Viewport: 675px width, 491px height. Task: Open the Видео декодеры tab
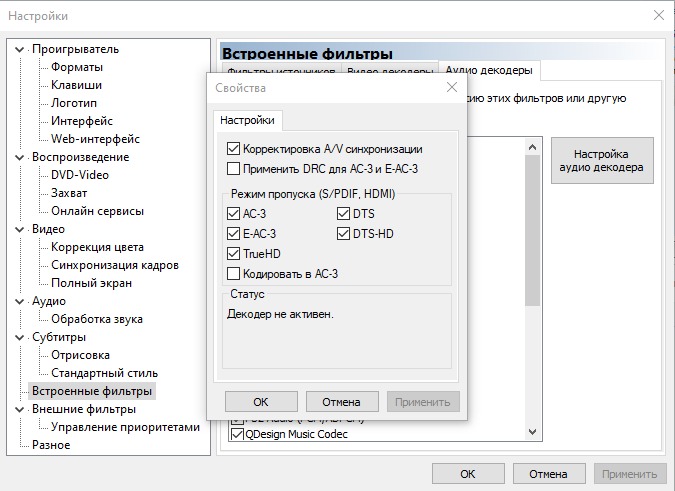point(390,71)
